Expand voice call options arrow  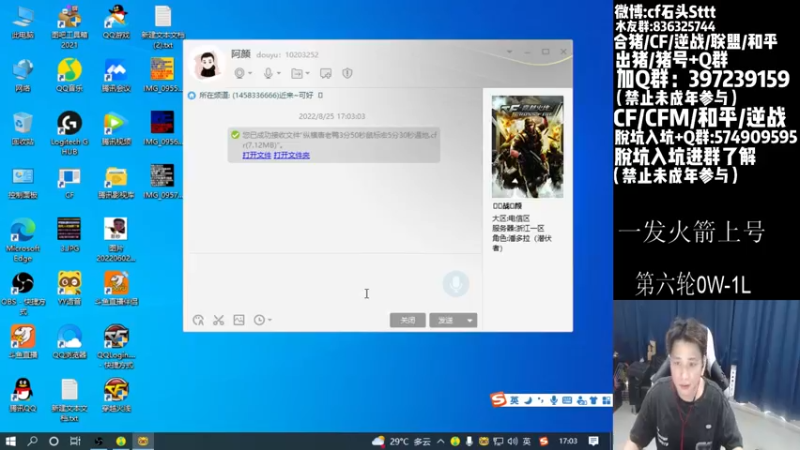point(279,73)
